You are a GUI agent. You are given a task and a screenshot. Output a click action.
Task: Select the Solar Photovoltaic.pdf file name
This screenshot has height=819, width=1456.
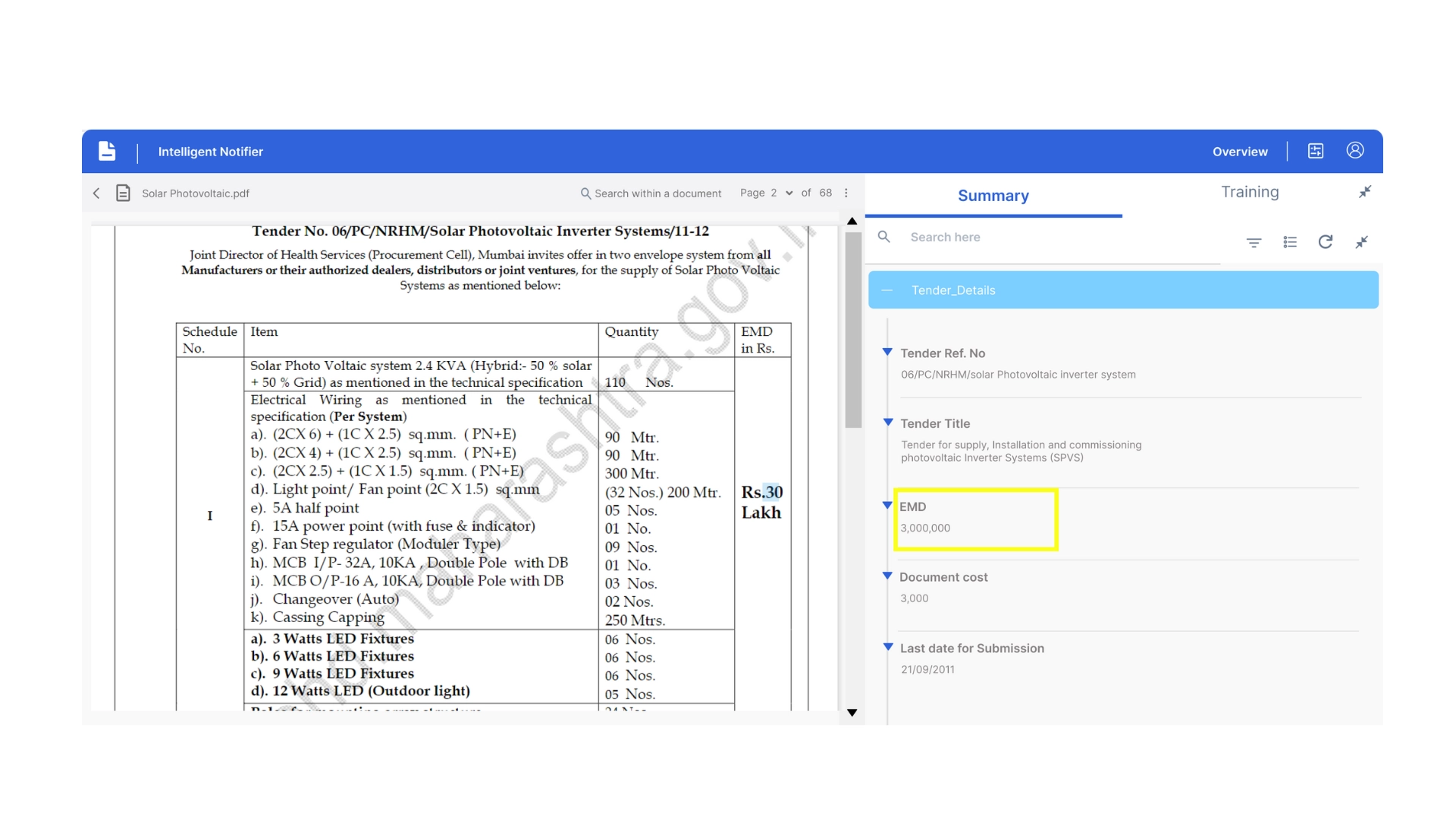click(196, 193)
